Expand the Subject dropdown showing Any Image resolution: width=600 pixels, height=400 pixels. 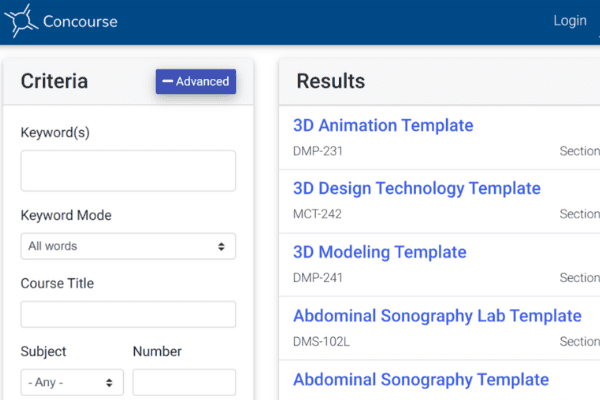(x=72, y=382)
